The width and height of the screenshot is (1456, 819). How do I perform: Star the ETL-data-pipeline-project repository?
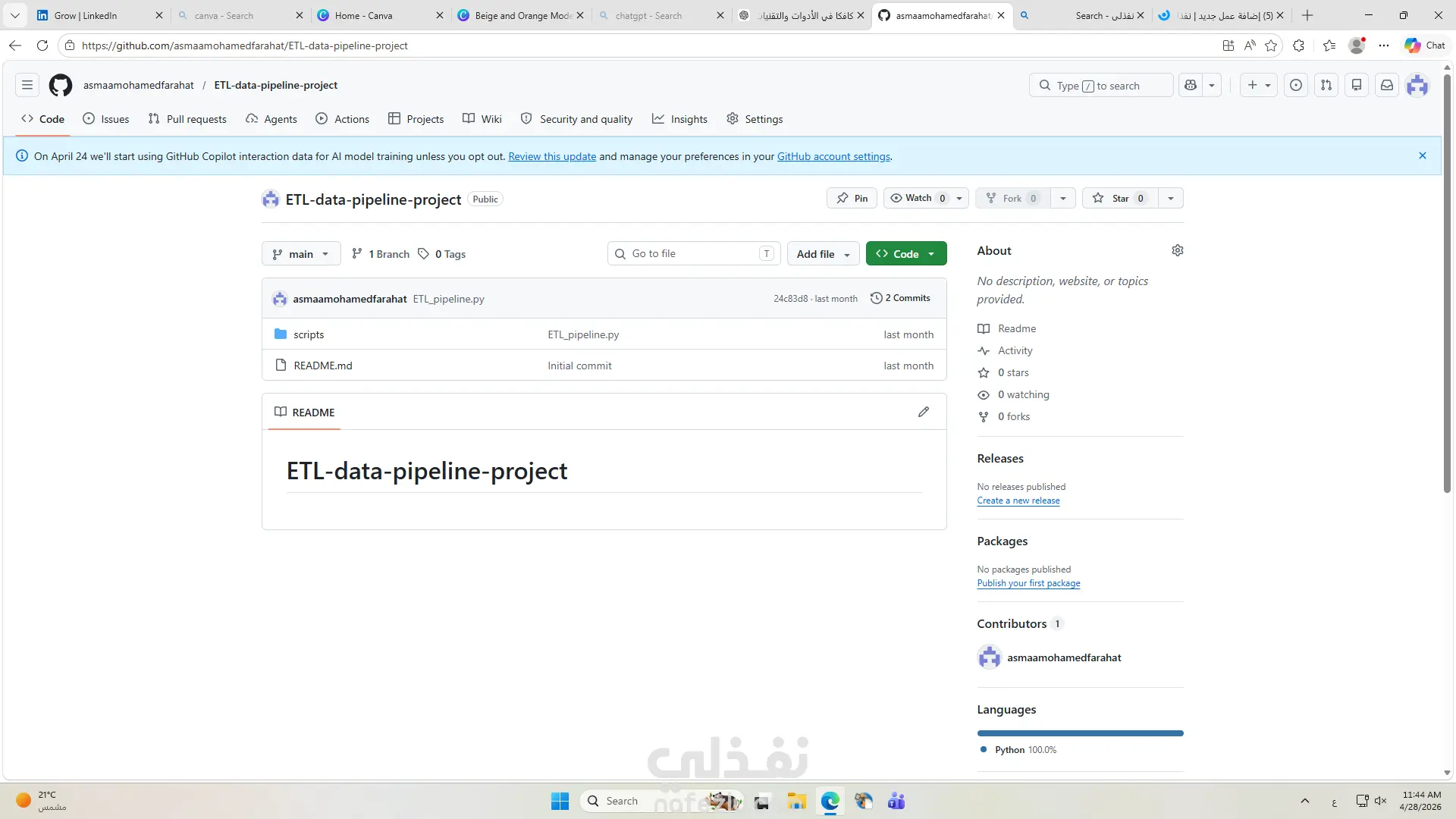pyautogui.click(x=1119, y=198)
